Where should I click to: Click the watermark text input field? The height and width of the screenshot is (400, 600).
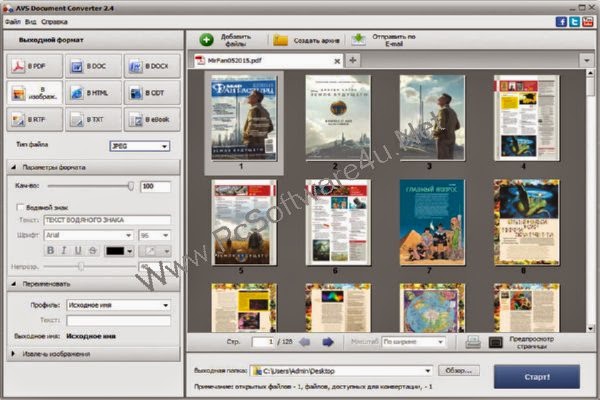click(x=107, y=220)
